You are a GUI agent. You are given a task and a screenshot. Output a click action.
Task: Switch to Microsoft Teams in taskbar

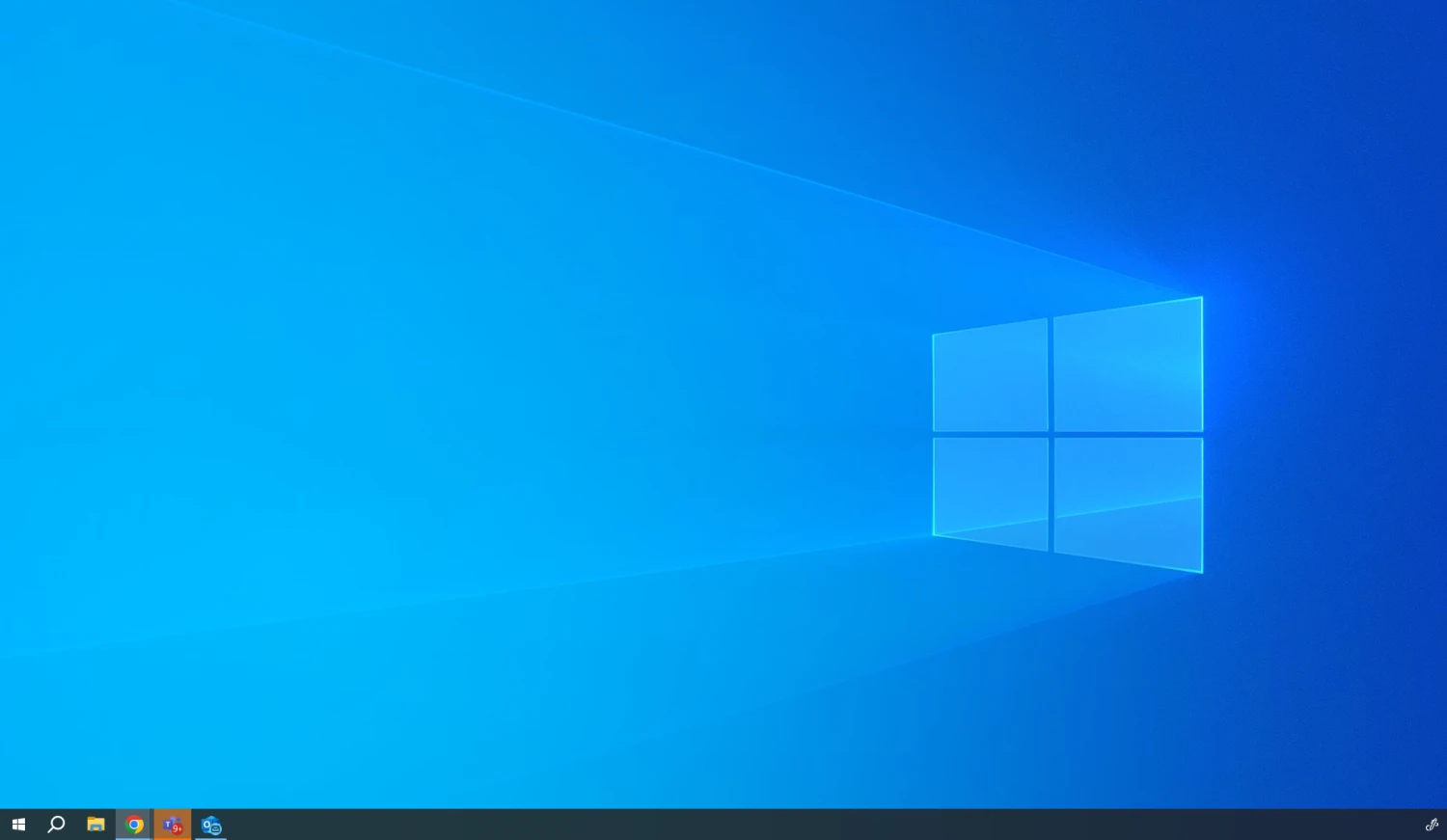[x=172, y=825]
